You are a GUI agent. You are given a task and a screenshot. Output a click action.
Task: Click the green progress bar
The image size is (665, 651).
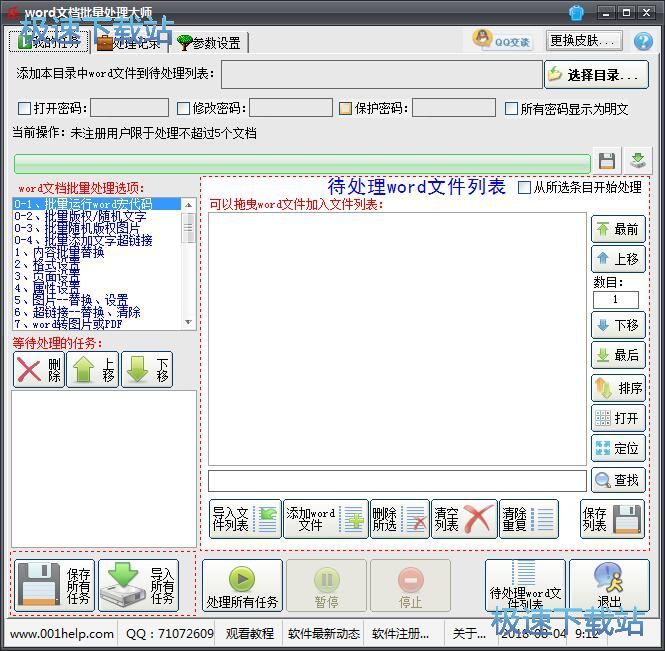click(x=302, y=164)
